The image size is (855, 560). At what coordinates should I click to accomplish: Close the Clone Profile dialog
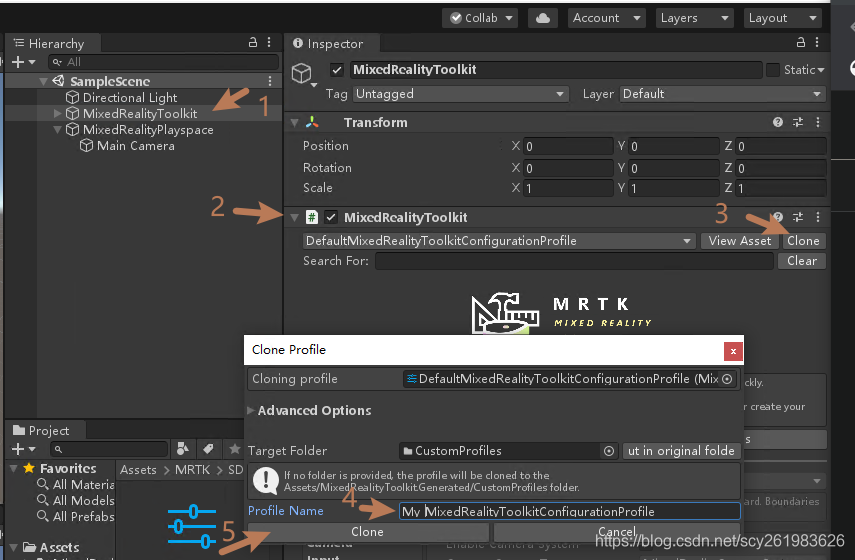733,351
